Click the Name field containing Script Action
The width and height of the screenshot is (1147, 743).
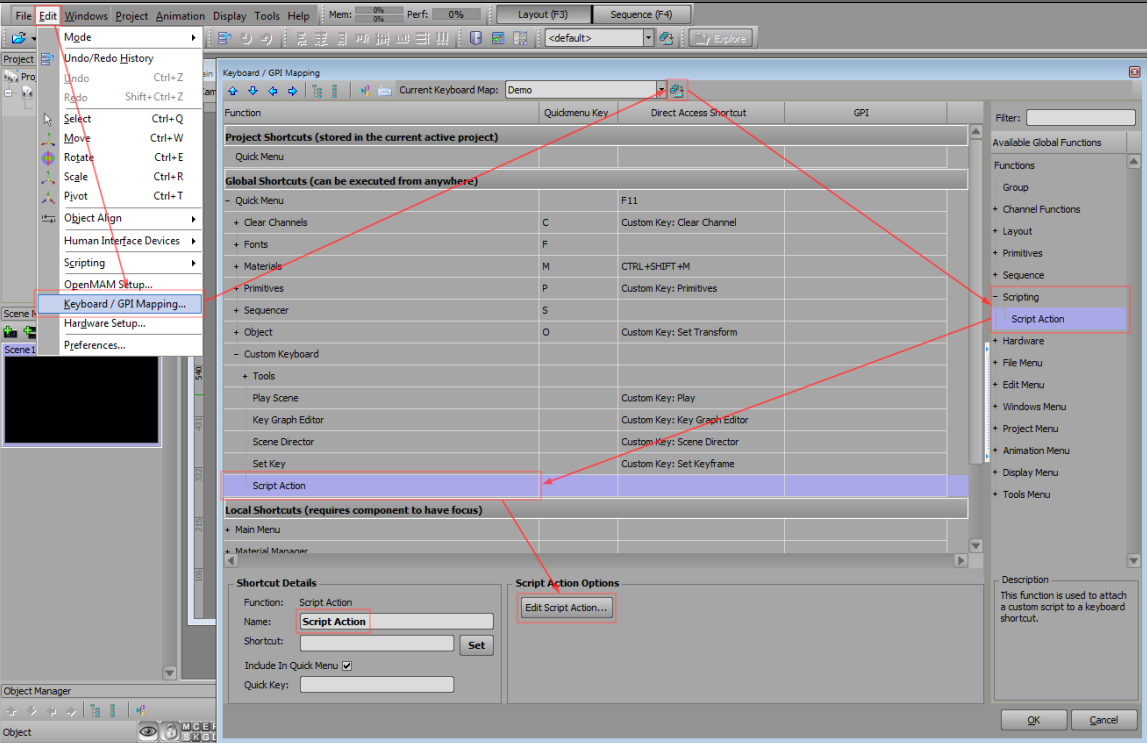(396, 622)
